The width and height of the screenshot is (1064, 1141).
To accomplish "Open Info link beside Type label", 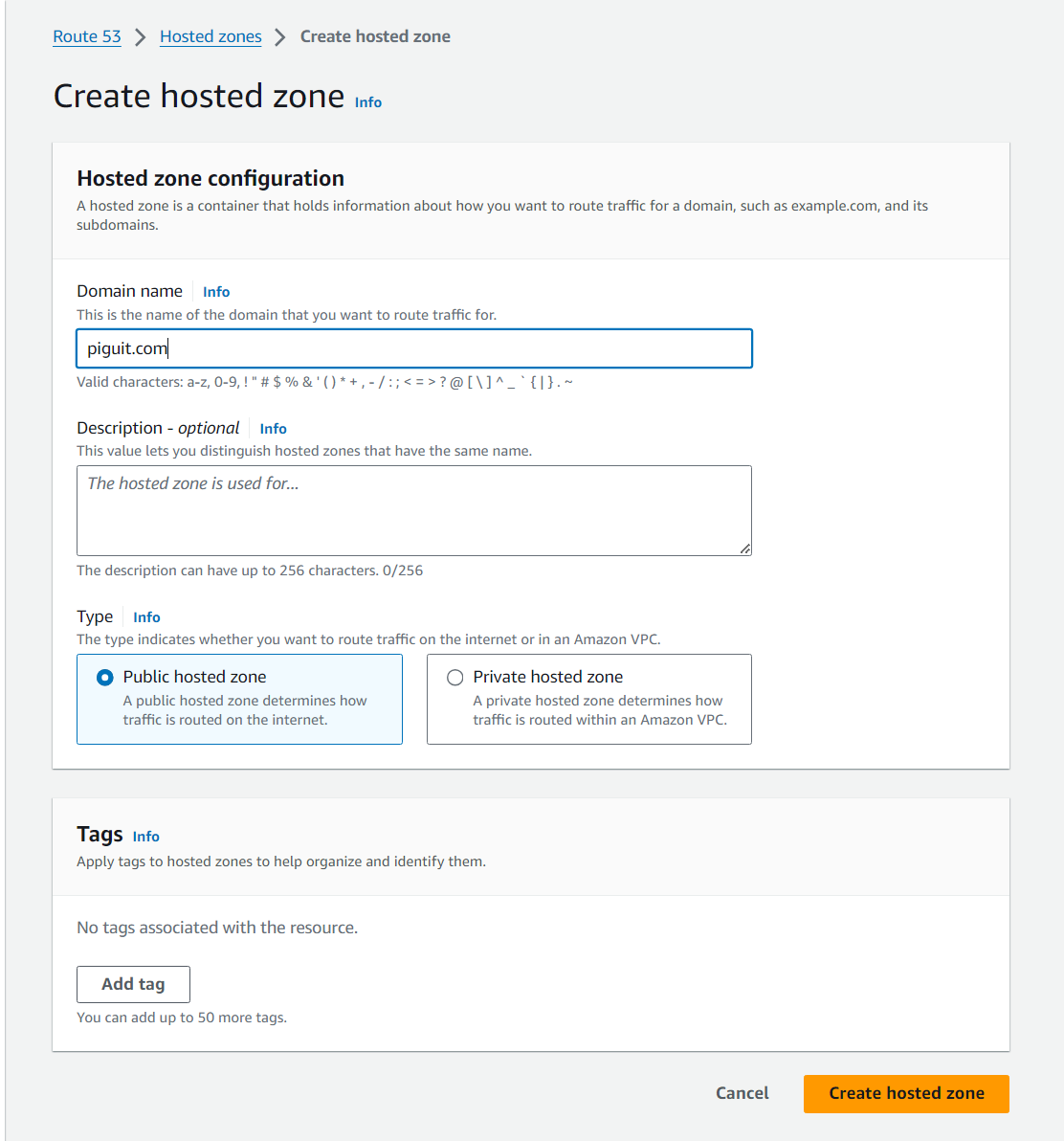I will (146, 617).
